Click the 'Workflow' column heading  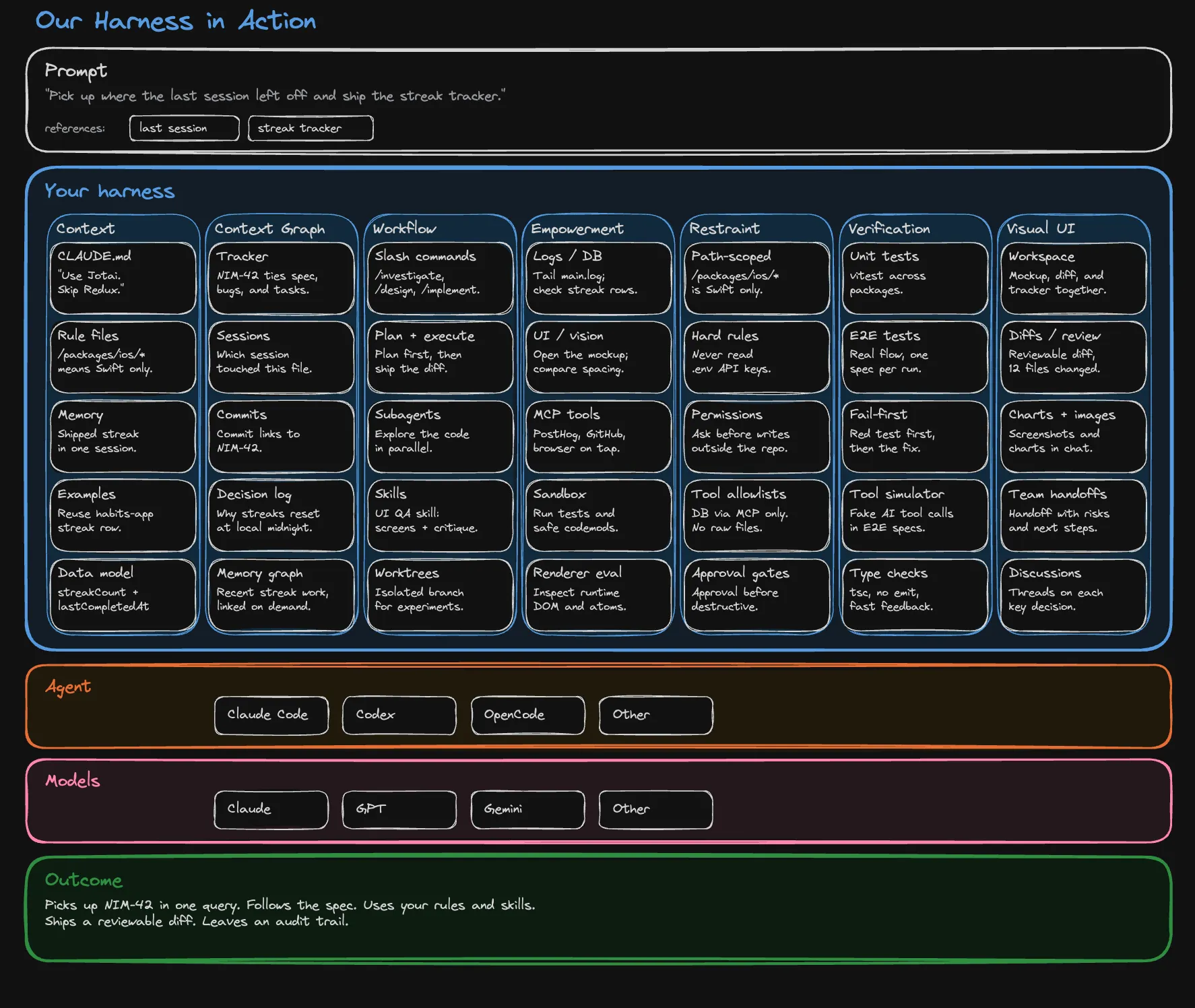point(404,228)
